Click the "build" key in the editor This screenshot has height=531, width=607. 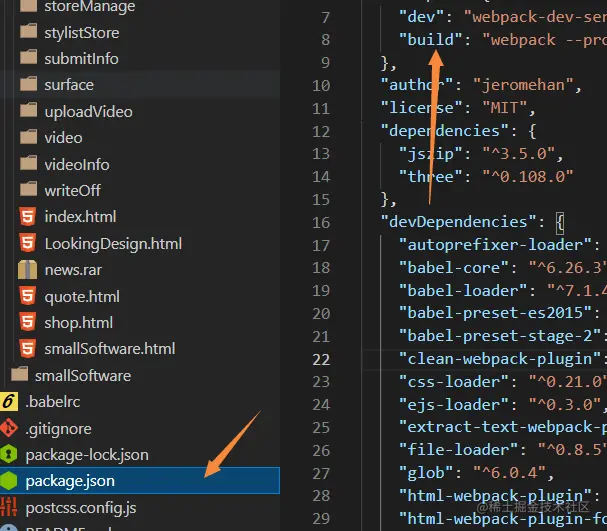click(431, 39)
